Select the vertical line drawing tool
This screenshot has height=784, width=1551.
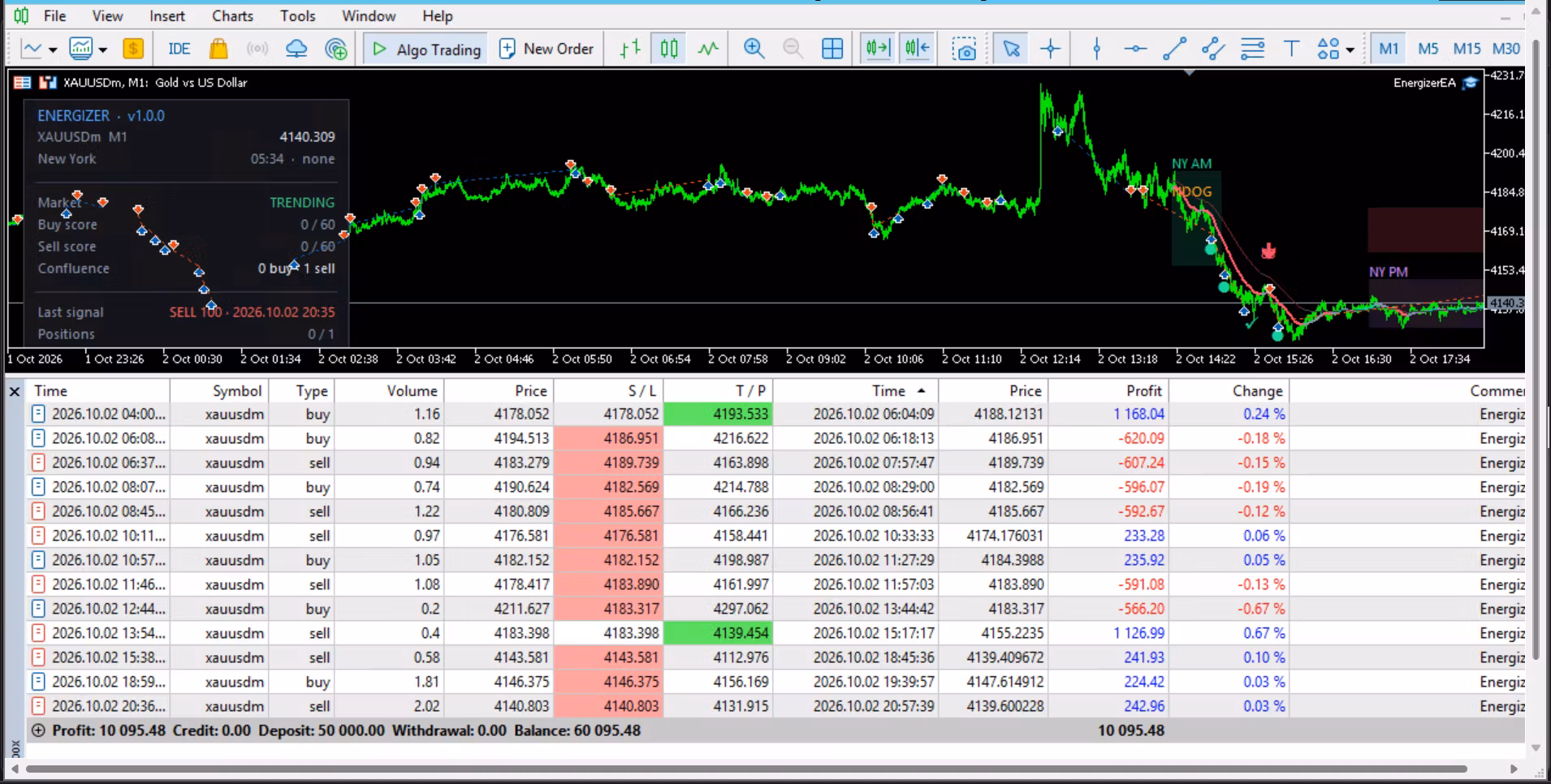[1097, 49]
